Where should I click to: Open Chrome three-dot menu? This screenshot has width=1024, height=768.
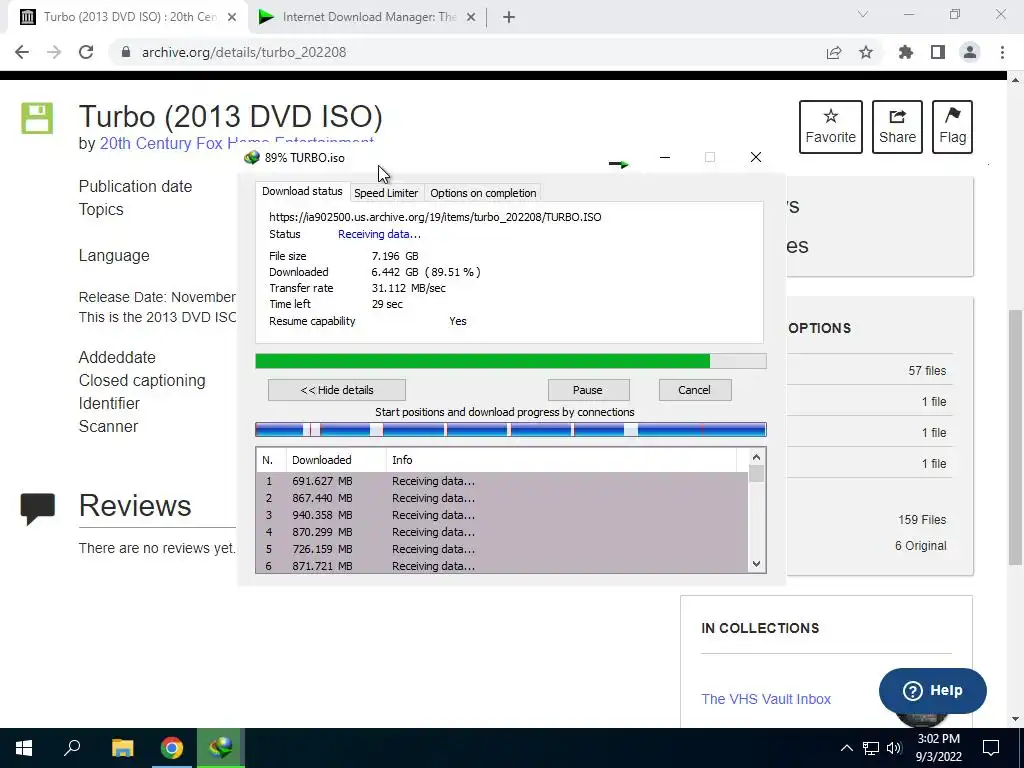[x=1002, y=52]
